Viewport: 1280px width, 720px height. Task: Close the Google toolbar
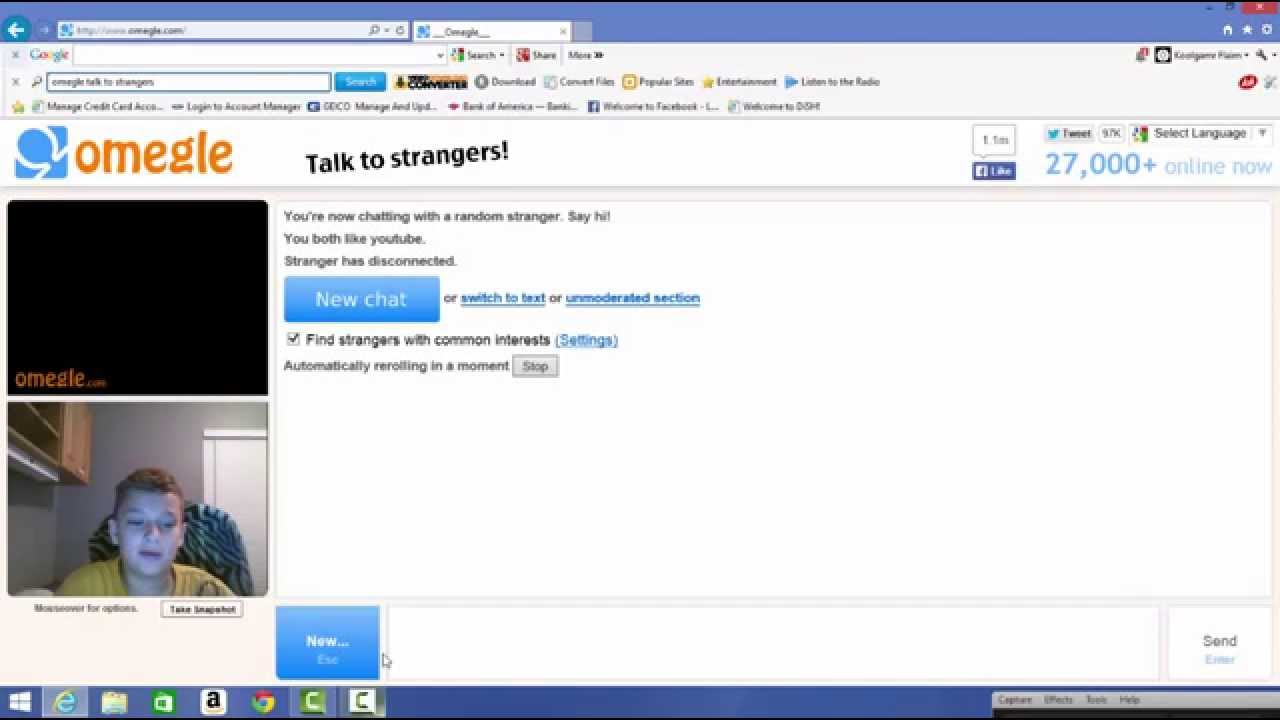click(x=15, y=55)
